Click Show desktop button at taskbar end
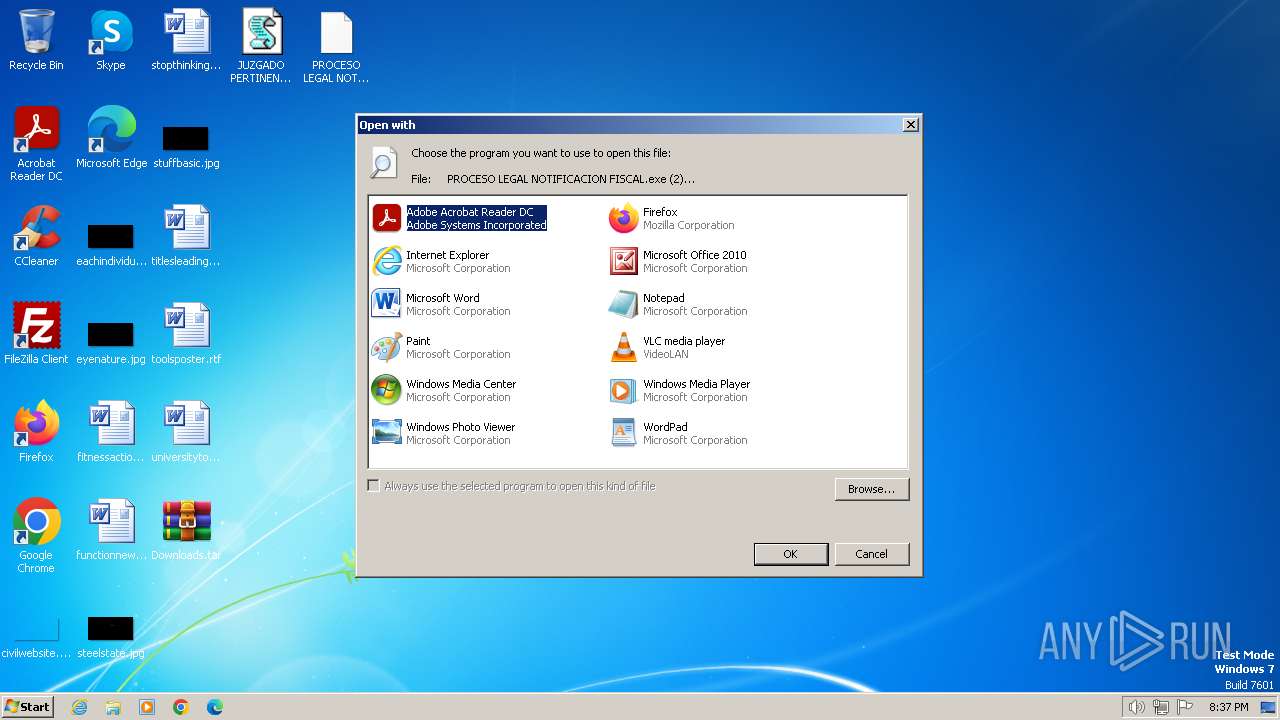1280x720 pixels. (1269, 707)
